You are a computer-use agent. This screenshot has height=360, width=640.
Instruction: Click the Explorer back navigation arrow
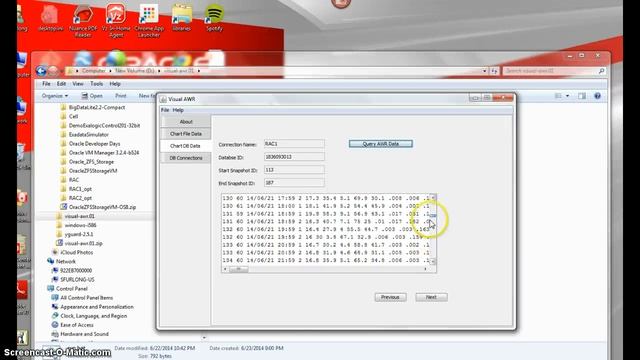41,71
